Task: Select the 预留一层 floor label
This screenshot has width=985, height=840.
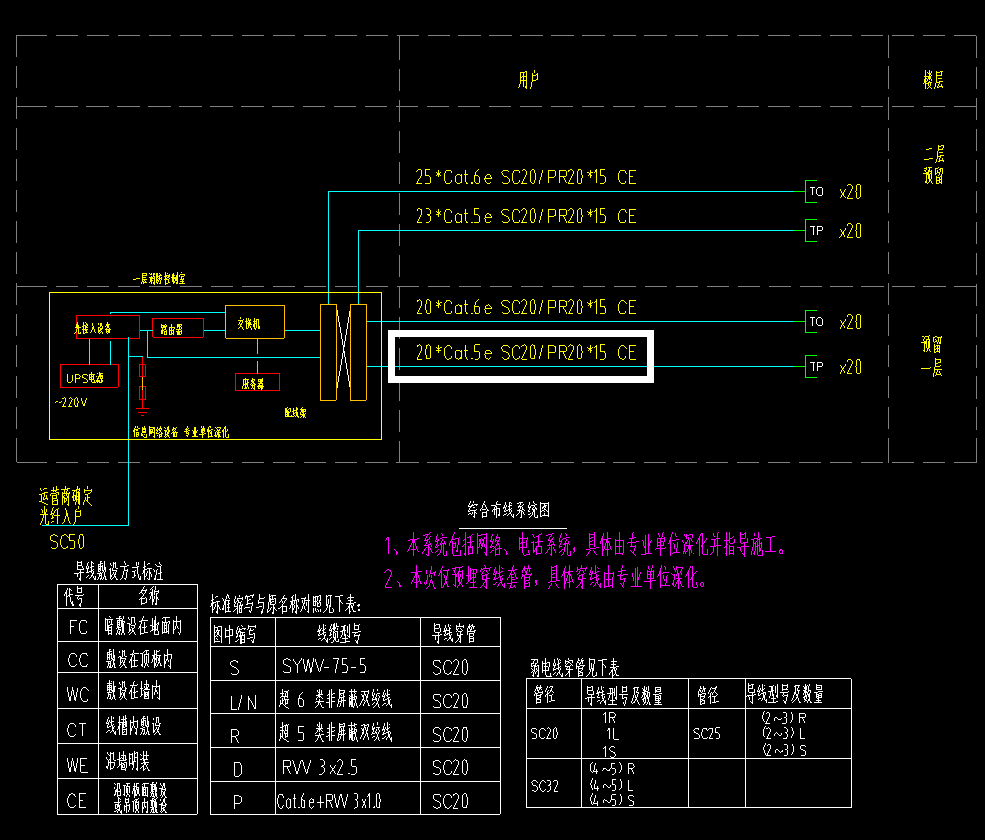Action: tap(932, 356)
